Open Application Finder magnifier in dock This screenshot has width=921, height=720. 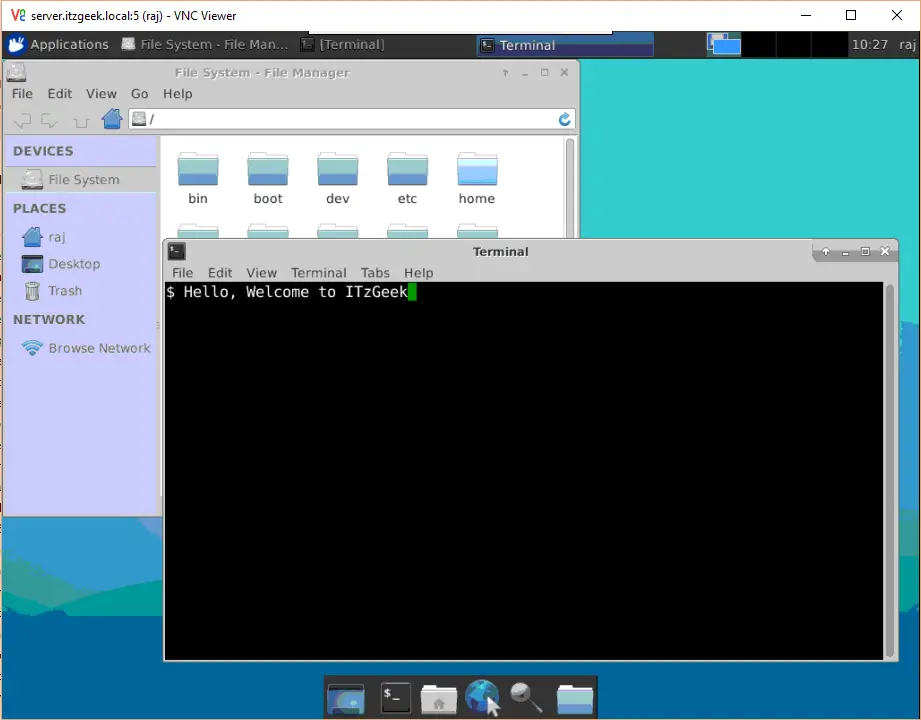tap(526, 697)
